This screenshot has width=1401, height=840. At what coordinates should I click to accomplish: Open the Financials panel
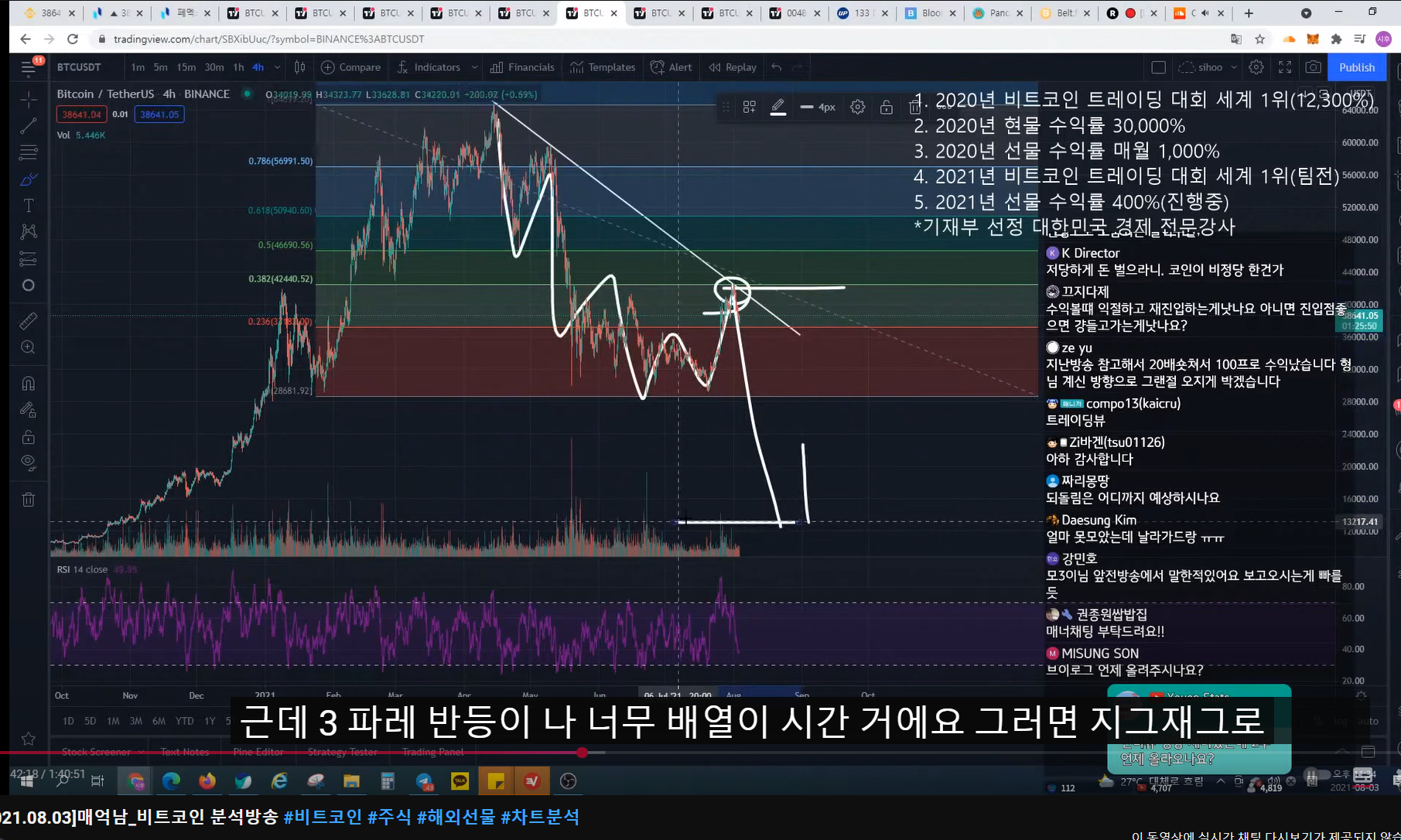pyautogui.click(x=522, y=67)
